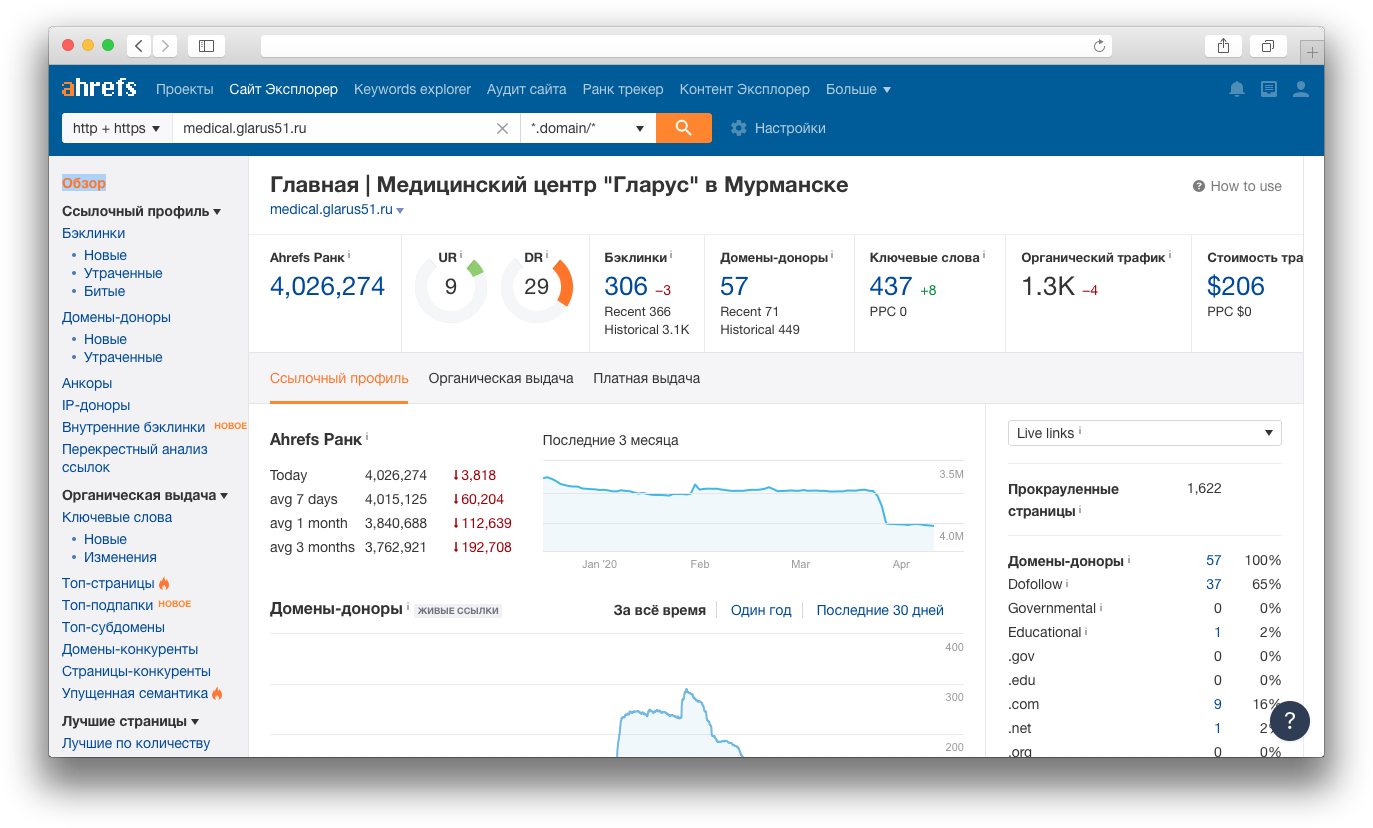Open Домены-конкуренты in the sidebar
The image size is (1373, 828).
[x=130, y=649]
